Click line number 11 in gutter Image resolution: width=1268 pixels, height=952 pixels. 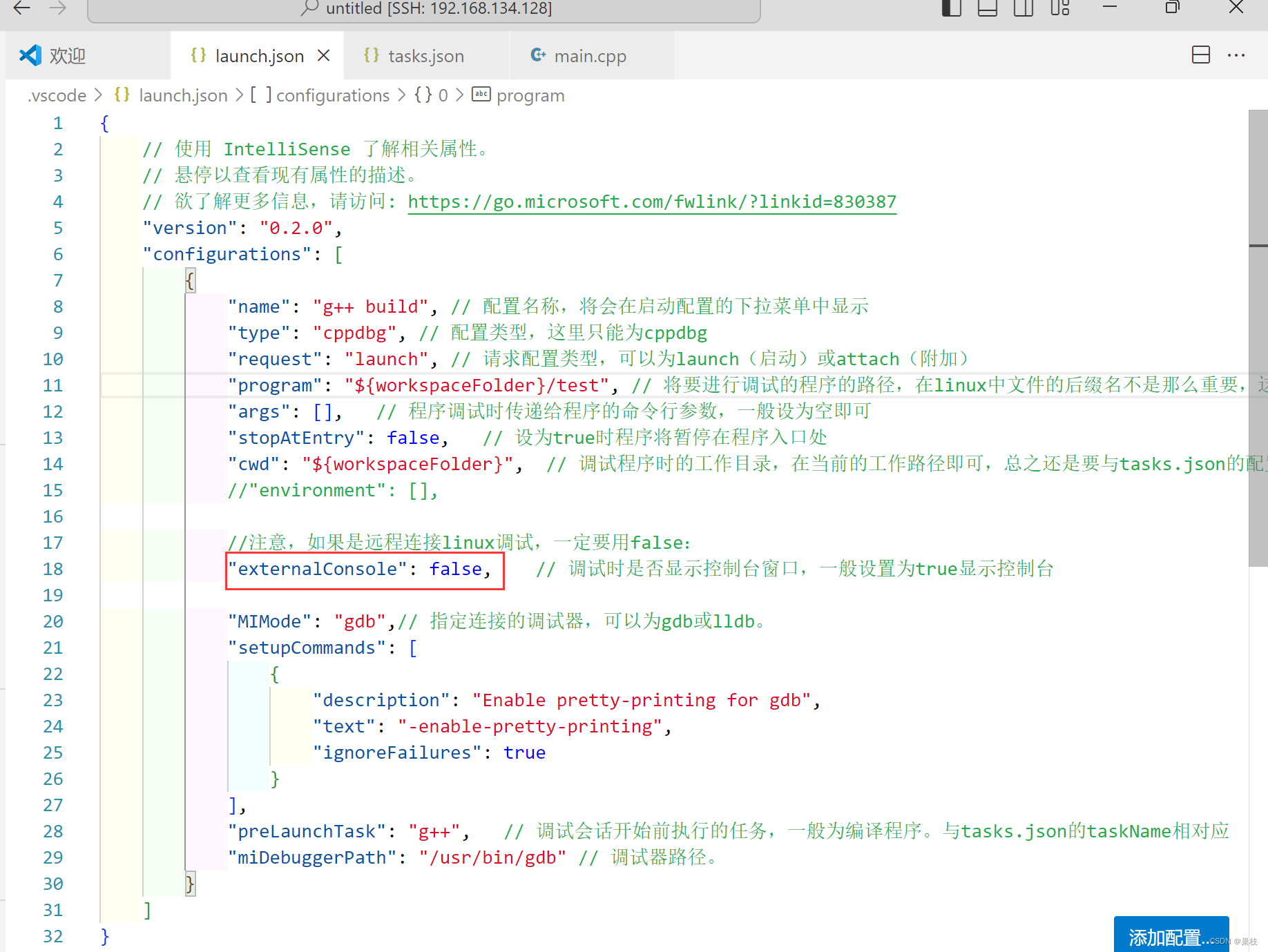pyautogui.click(x=53, y=385)
